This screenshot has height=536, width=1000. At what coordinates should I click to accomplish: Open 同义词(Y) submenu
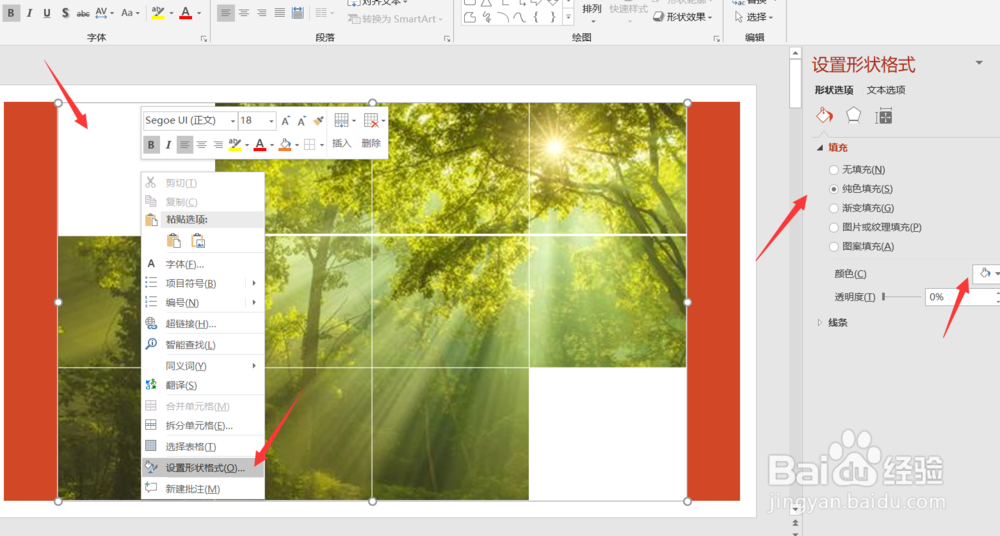pyautogui.click(x=203, y=366)
